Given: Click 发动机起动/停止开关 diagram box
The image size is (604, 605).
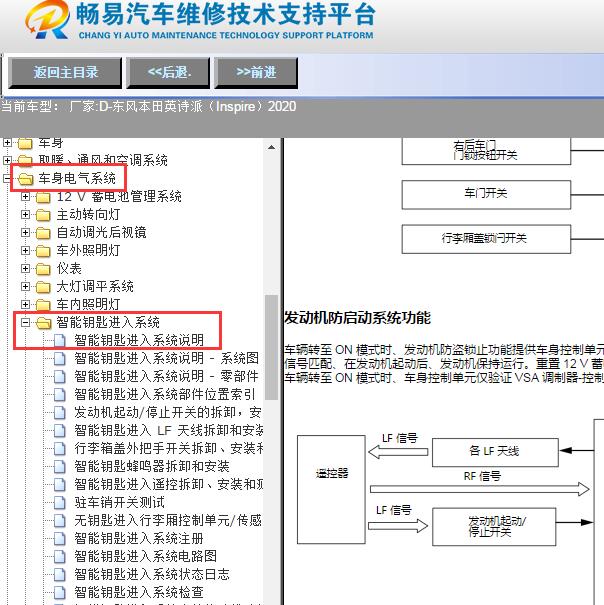Looking at the screenshot, I should tap(494, 527).
